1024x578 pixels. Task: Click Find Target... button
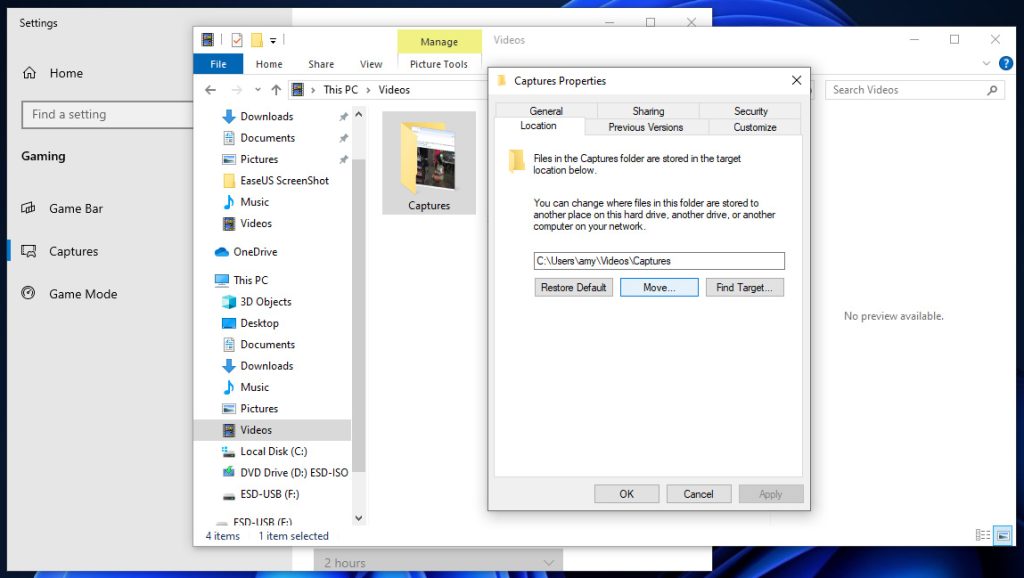tap(744, 287)
